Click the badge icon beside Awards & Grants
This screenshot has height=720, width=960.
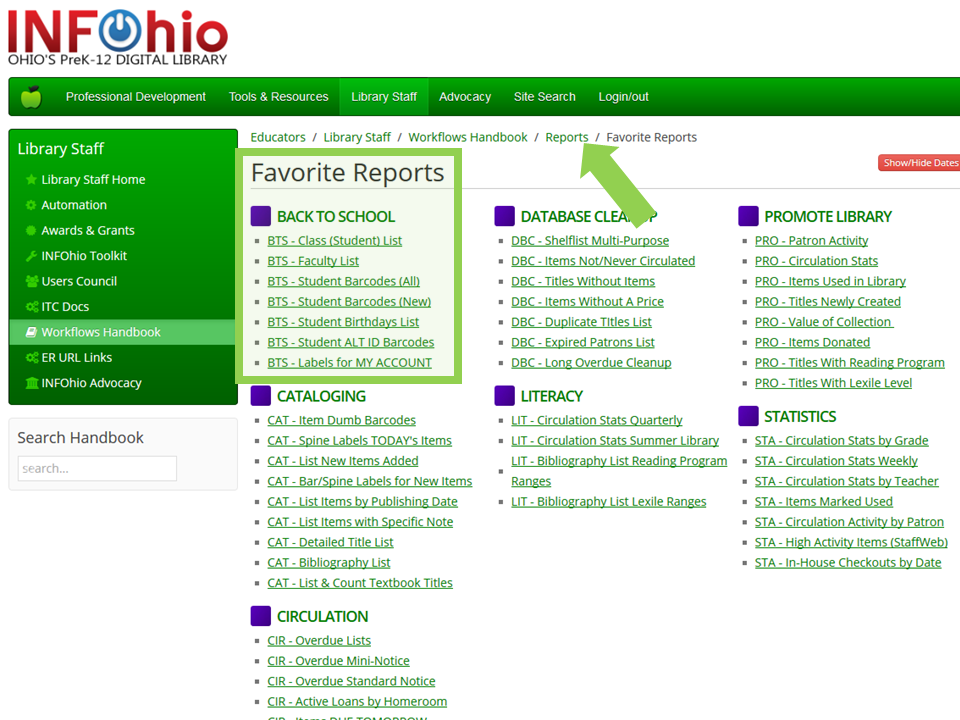point(31,230)
